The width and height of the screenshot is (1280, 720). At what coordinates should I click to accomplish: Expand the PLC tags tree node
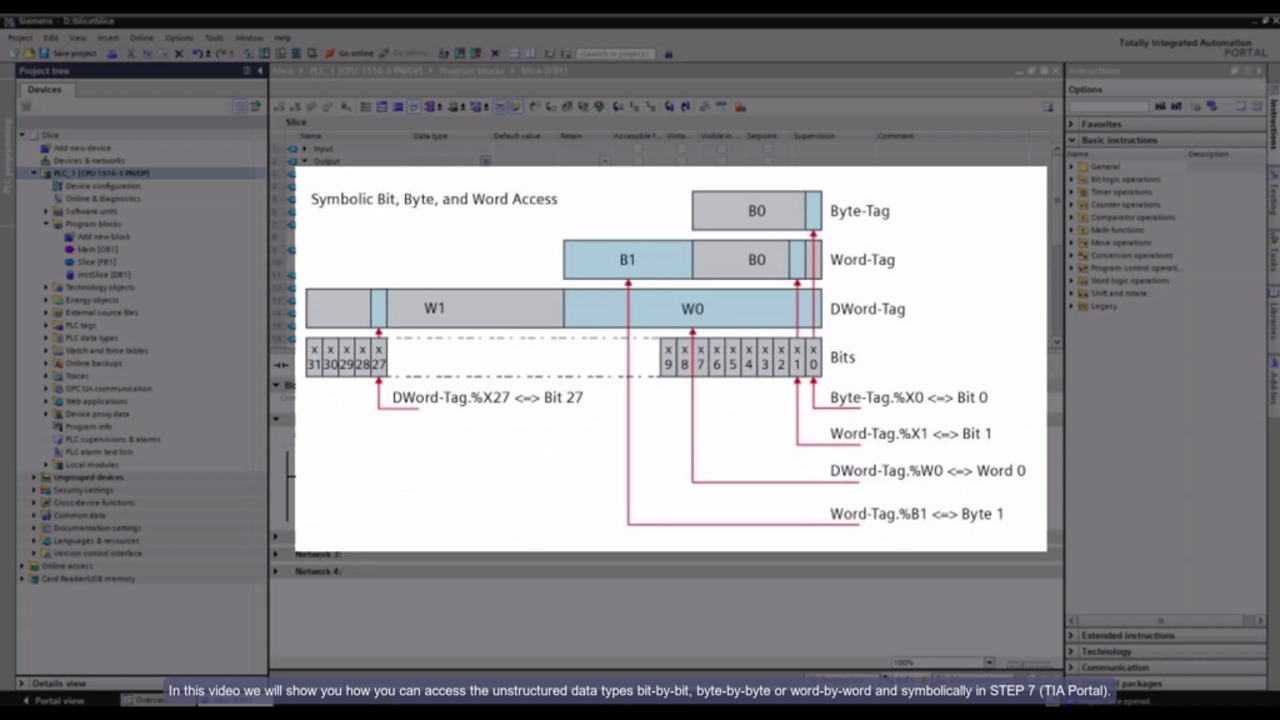coord(46,325)
